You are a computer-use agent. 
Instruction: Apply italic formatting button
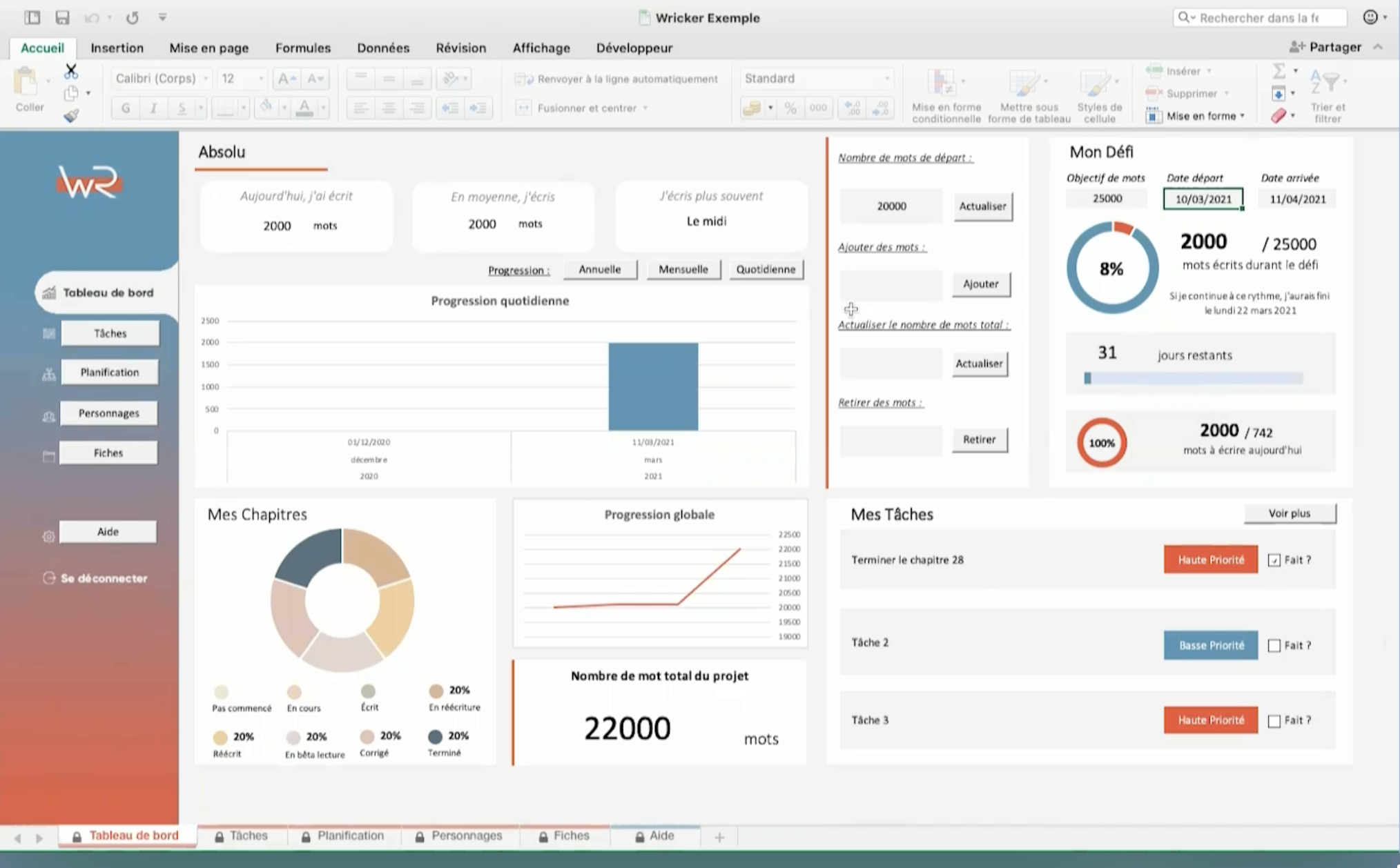153,108
